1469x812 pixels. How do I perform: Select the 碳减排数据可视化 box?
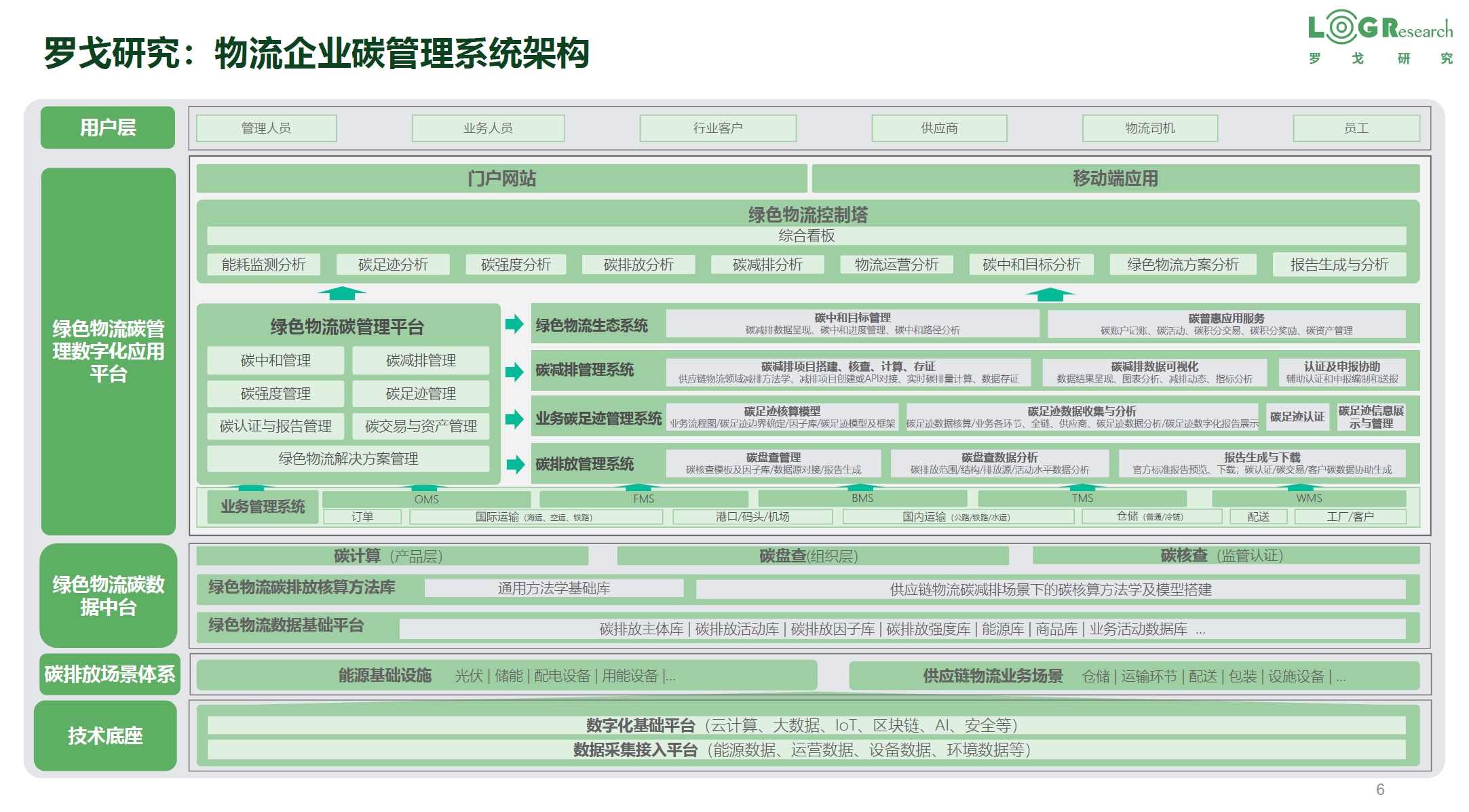[x=1154, y=372]
